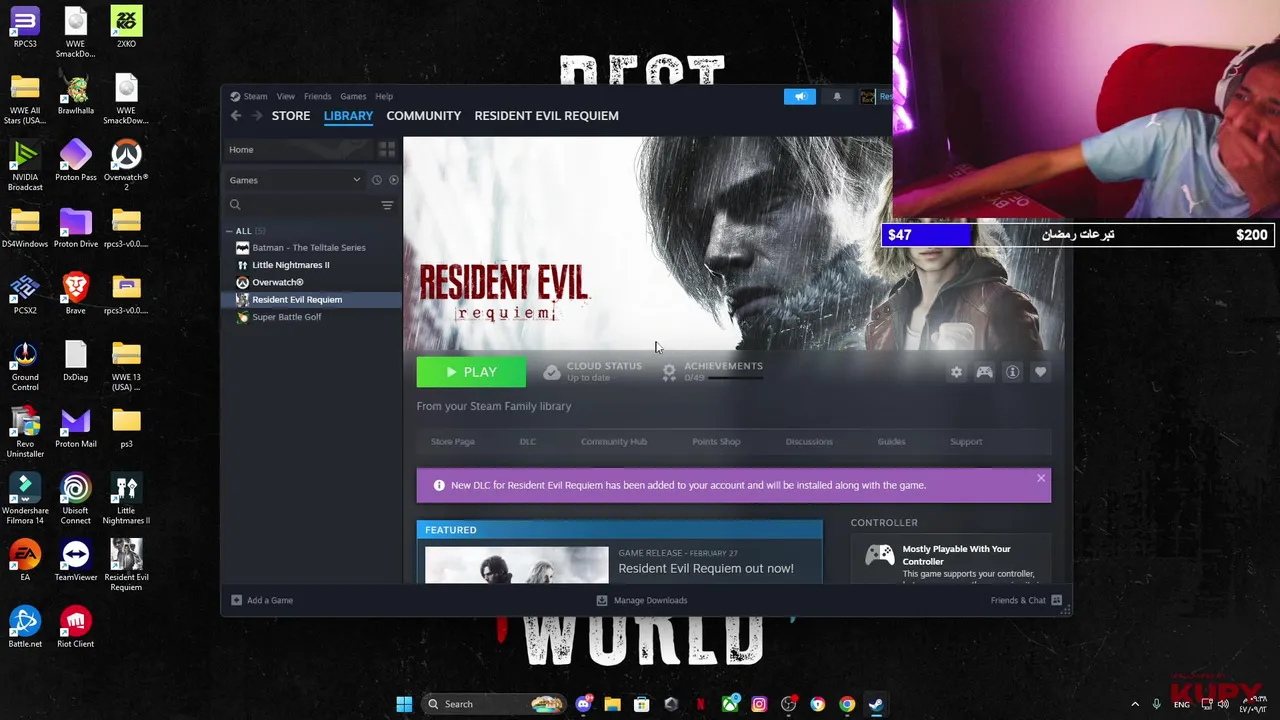Screen dimensions: 1280x720
Task: Open the View menu
Action: pyautogui.click(x=286, y=96)
